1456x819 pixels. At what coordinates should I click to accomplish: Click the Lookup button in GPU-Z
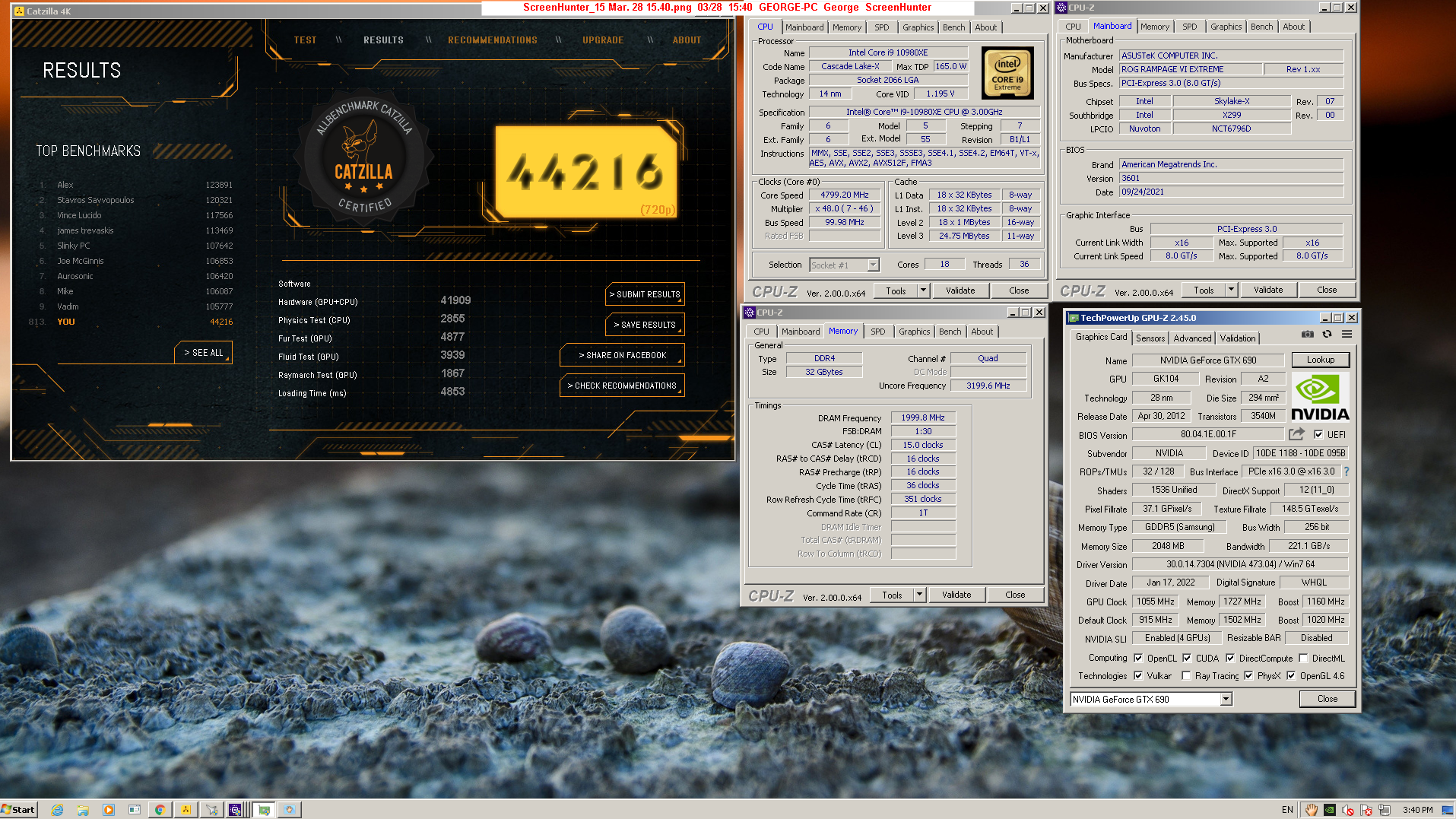(x=1320, y=360)
